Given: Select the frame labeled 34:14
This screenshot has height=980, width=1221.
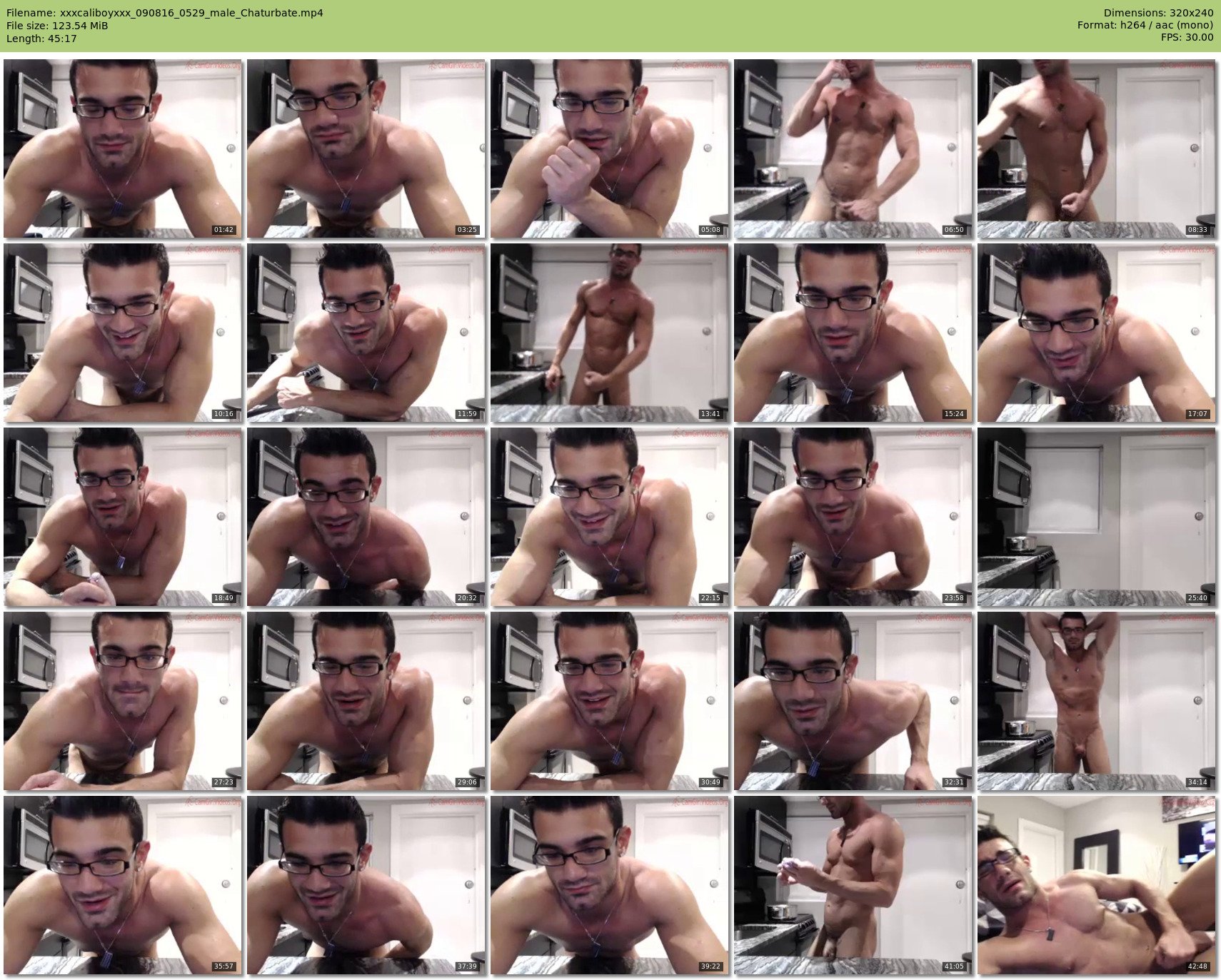Looking at the screenshot, I should [x=1097, y=701].
